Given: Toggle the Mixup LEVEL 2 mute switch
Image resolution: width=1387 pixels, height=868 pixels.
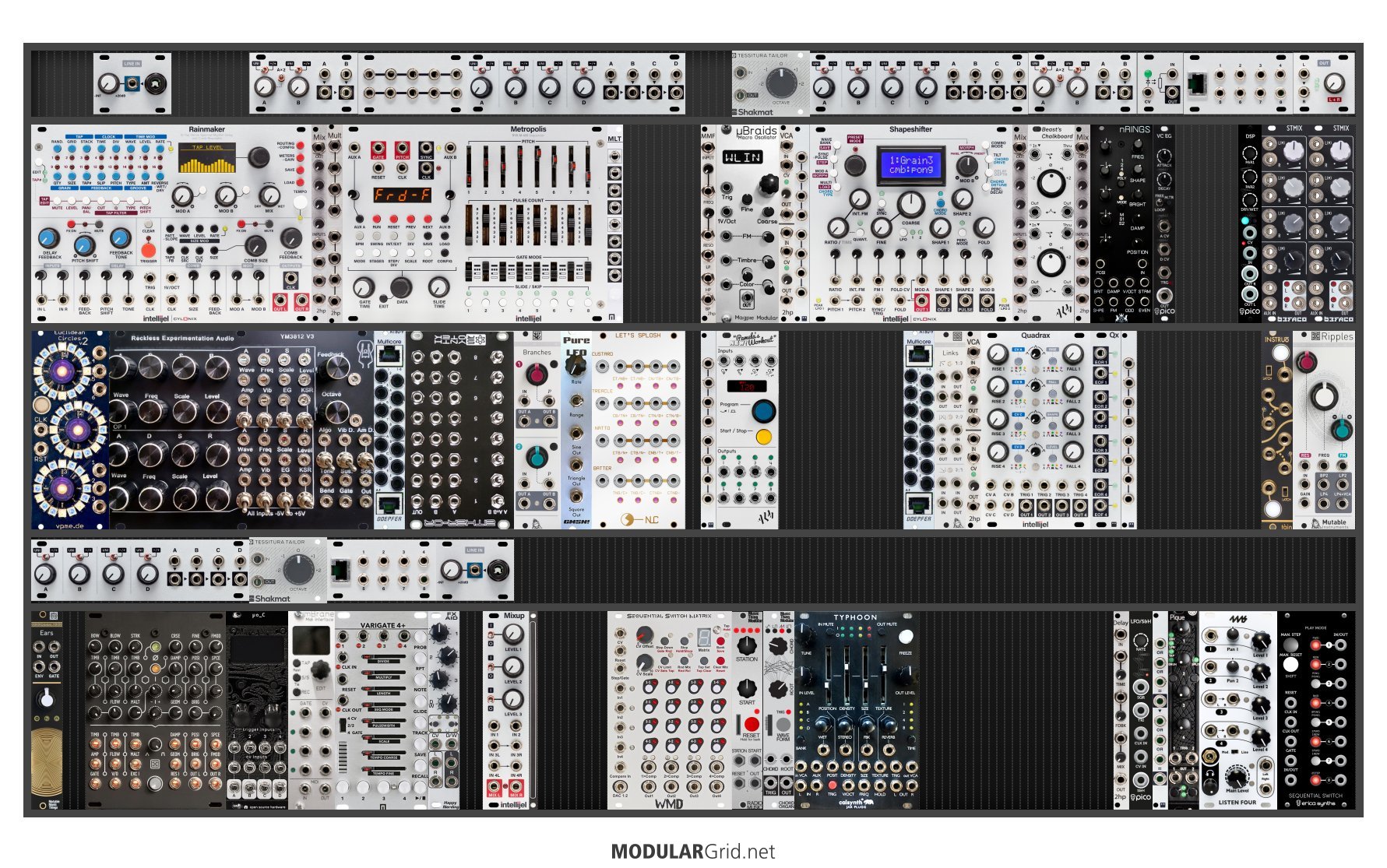Looking at the screenshot, I should [x=492, y=667].
